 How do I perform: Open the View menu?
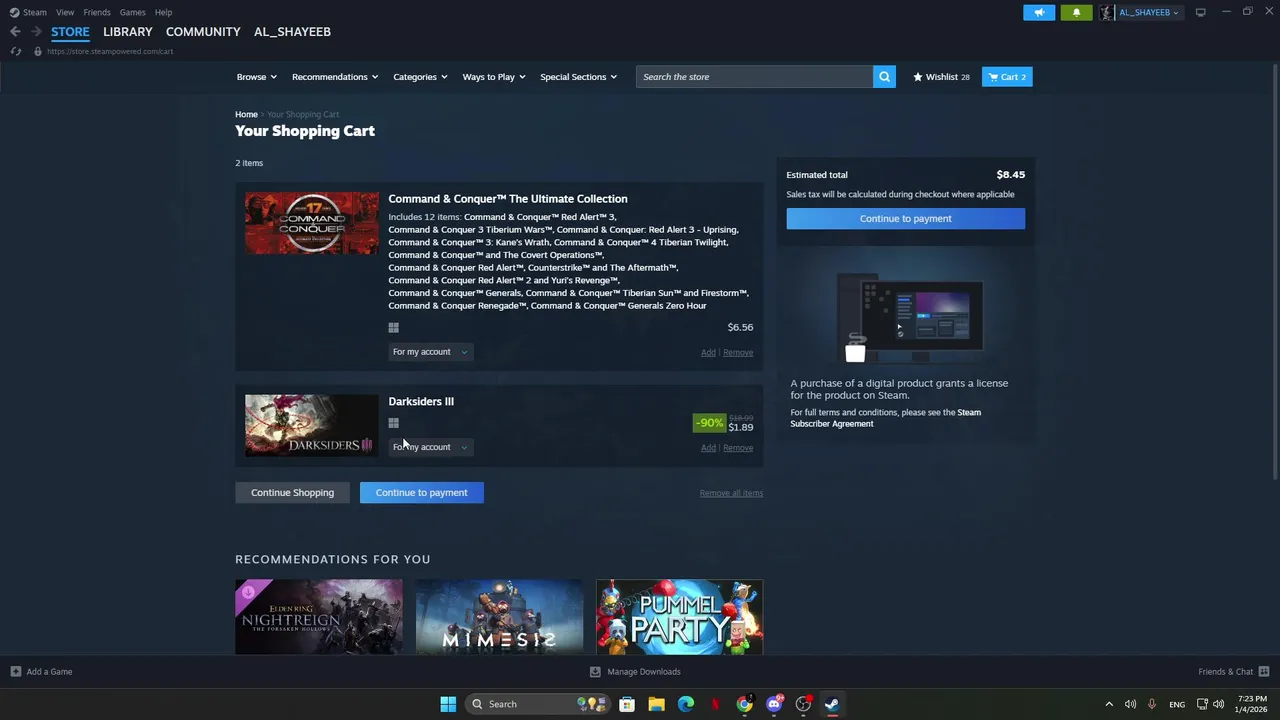[x=65, y=12]
